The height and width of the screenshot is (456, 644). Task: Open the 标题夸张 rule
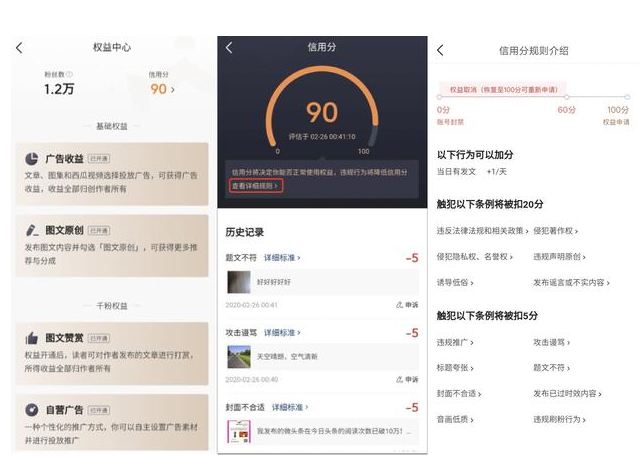pos(455,368)
